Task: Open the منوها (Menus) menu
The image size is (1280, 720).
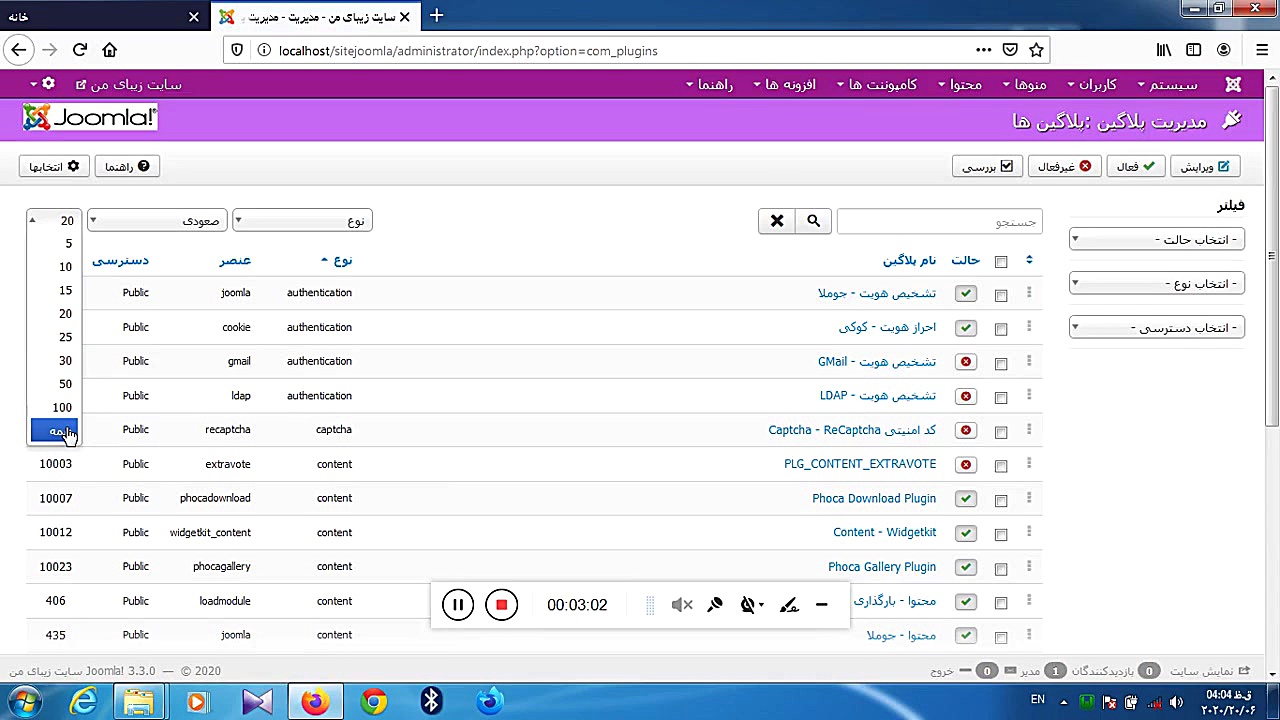Action: 1024,85
